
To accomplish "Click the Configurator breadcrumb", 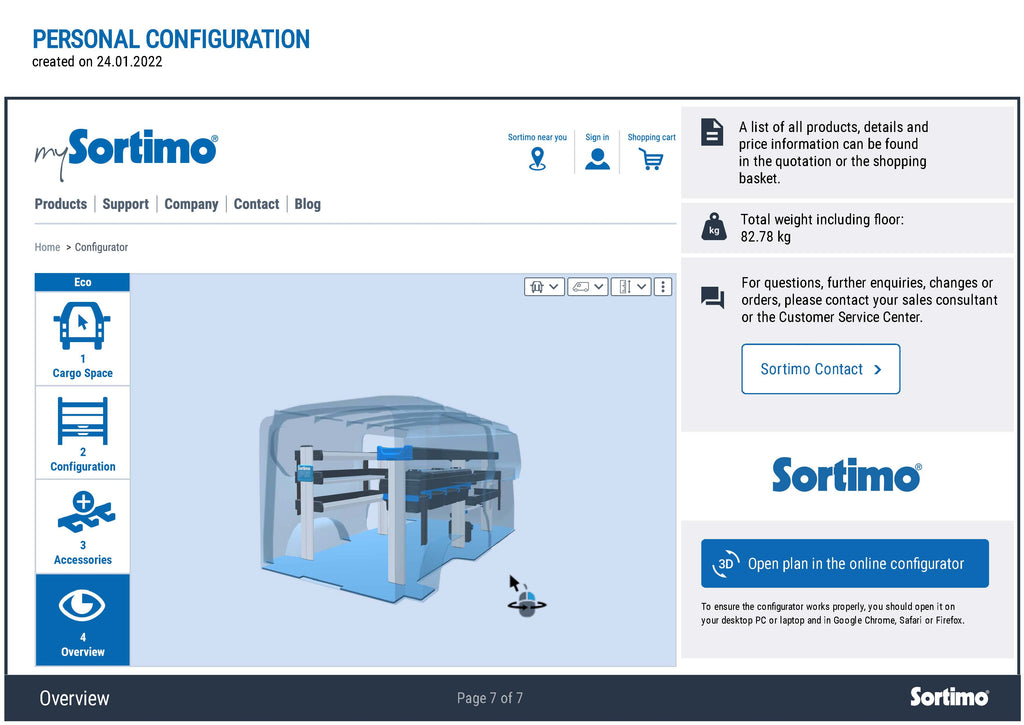I will [101, 247].
